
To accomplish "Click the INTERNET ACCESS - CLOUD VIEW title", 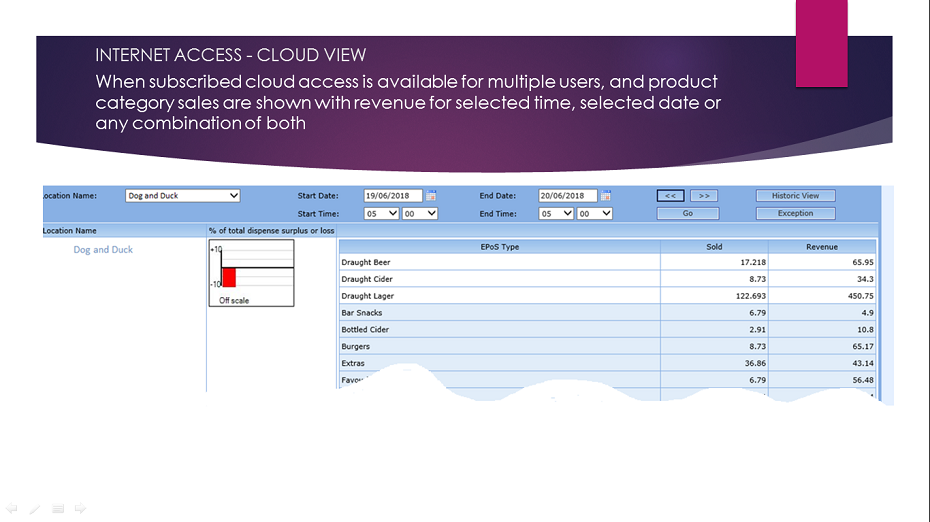I will tap(231, 55).
